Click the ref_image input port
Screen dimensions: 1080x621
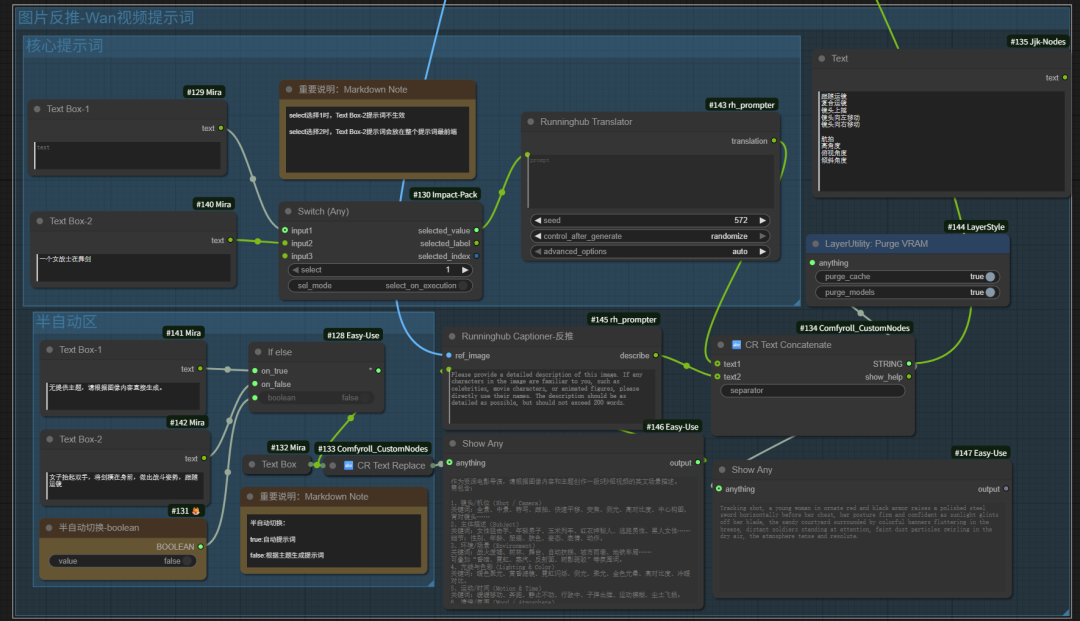(449, 355)
